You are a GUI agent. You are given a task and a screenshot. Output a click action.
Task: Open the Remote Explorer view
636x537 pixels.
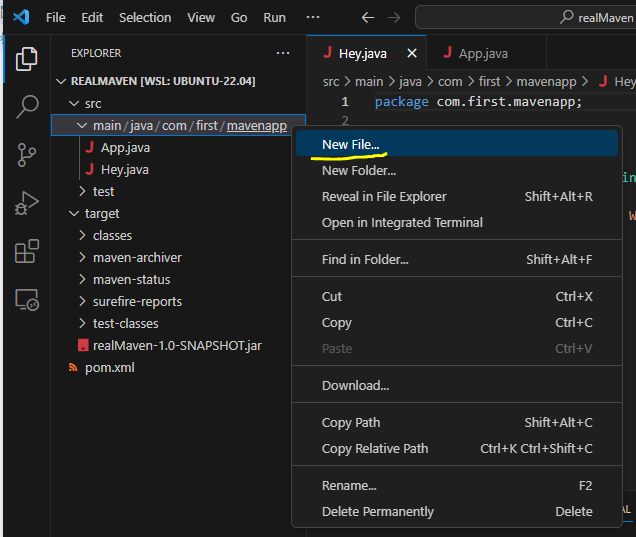click(27, 300)
